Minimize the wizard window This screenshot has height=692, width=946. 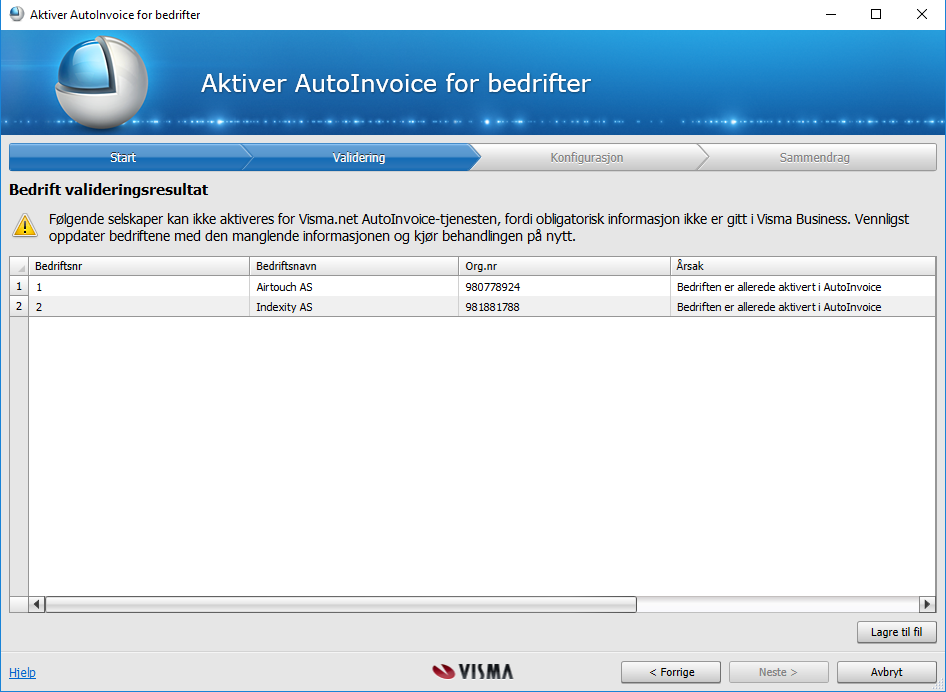tap(831, 14)
